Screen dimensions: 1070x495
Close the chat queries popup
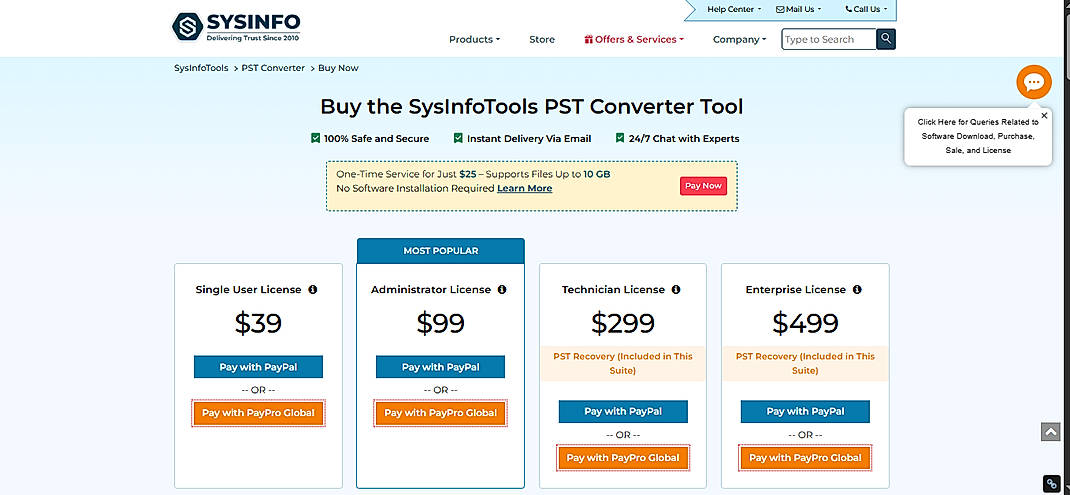1044,115
